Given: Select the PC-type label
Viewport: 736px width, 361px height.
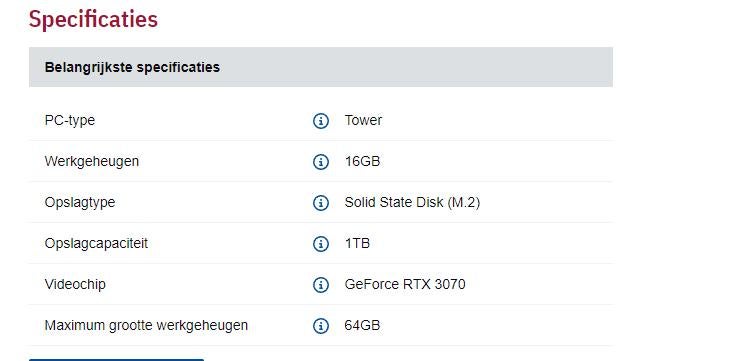Looking at the screenshot, I should click(70, 121).
